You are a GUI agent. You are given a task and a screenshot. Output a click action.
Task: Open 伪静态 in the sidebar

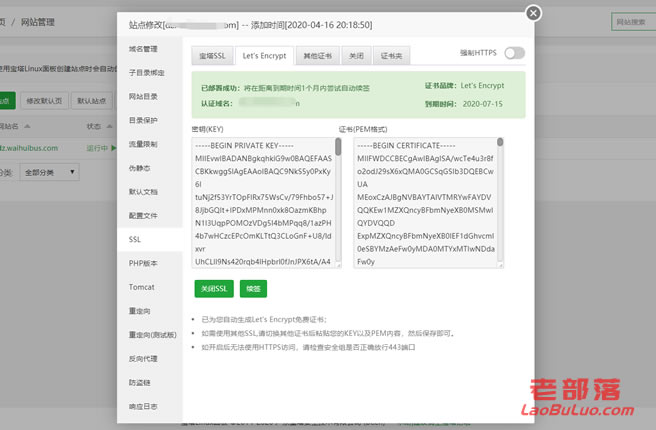[139, 168]
